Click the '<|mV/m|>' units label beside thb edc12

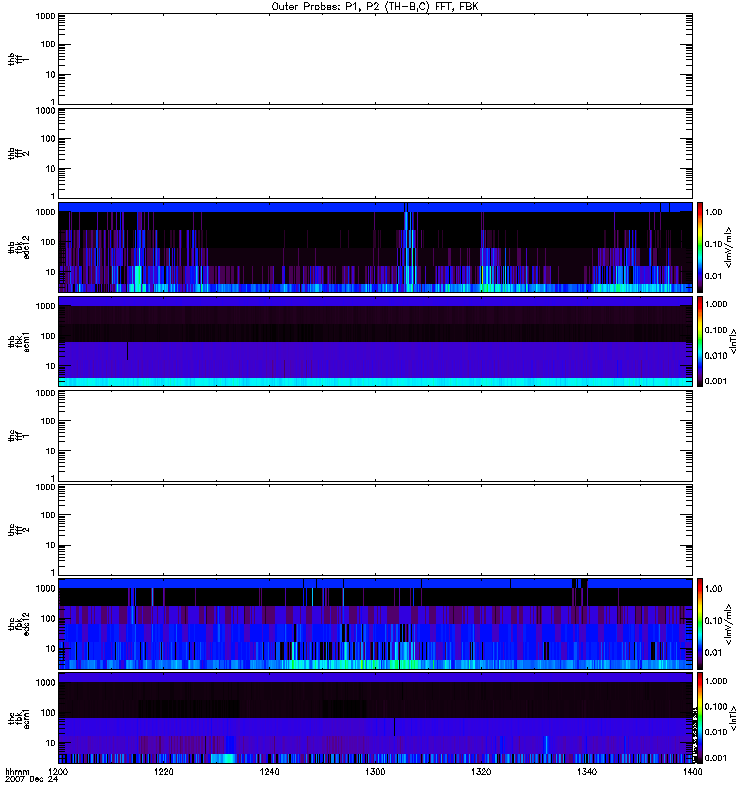[x=729, y=247]
